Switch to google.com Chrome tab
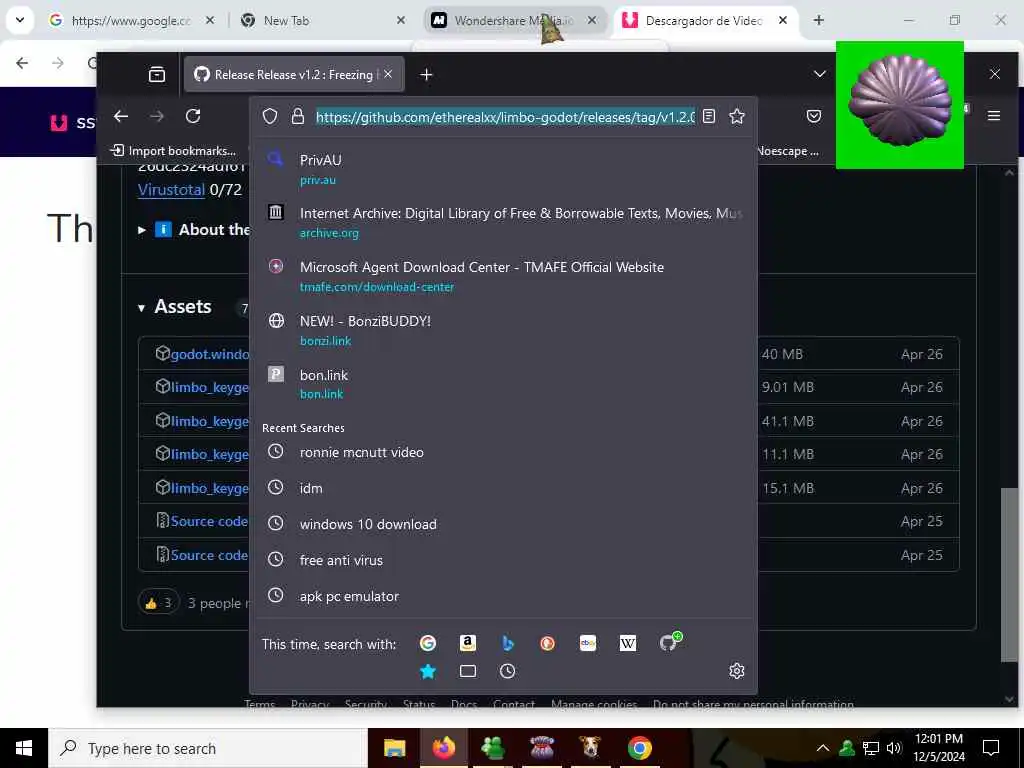Viewport: 1024px width, 768px height. pyautogui.click(x=131, y=21)
